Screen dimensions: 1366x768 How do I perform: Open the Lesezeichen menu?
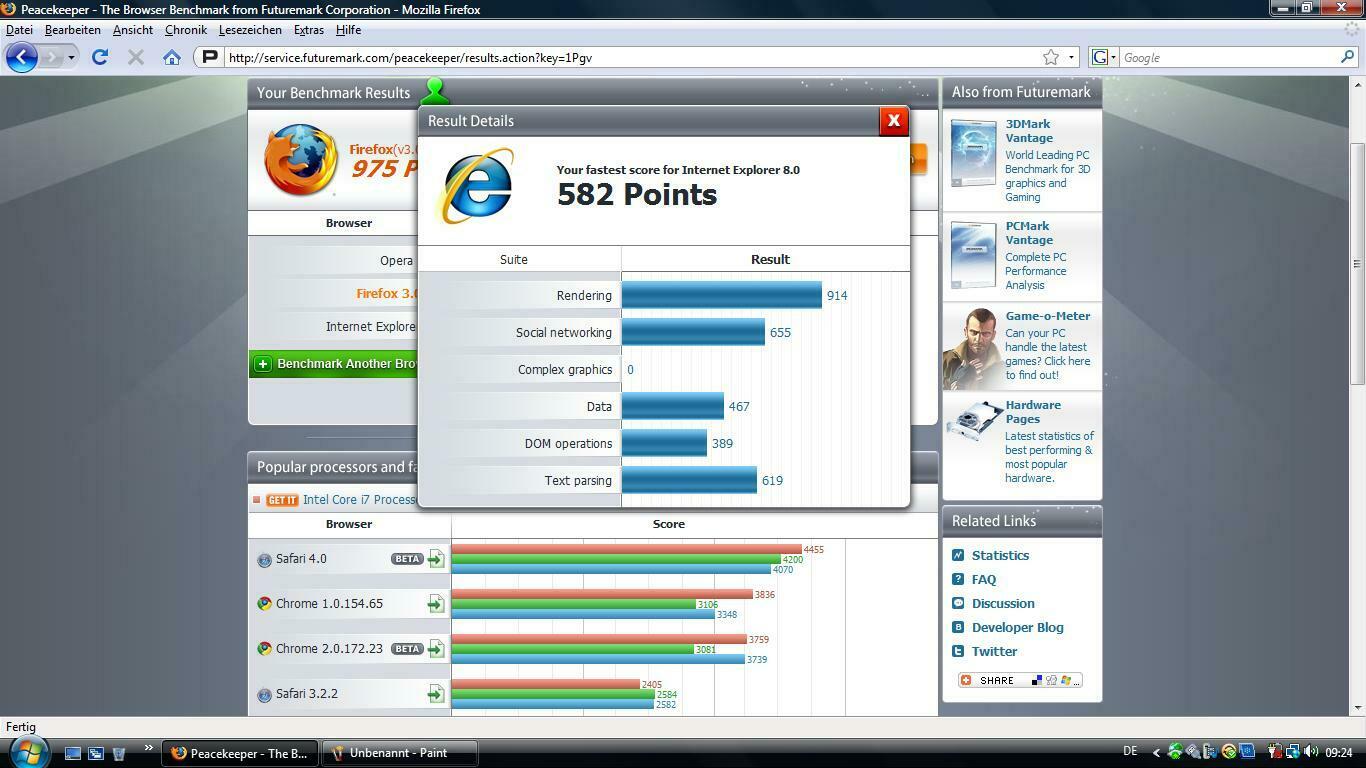click(x=250, y=30)
